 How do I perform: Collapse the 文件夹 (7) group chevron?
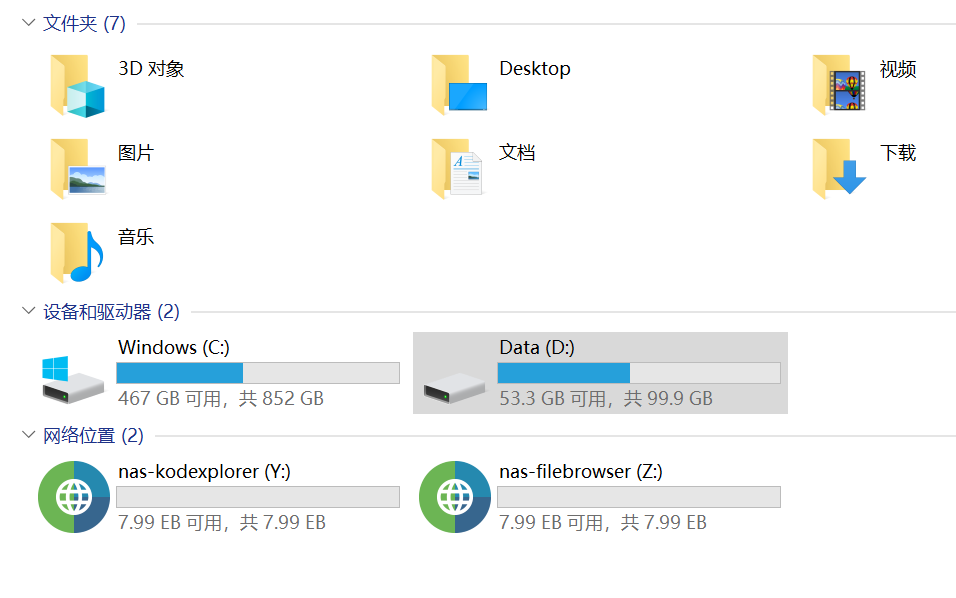pos(28,23)
